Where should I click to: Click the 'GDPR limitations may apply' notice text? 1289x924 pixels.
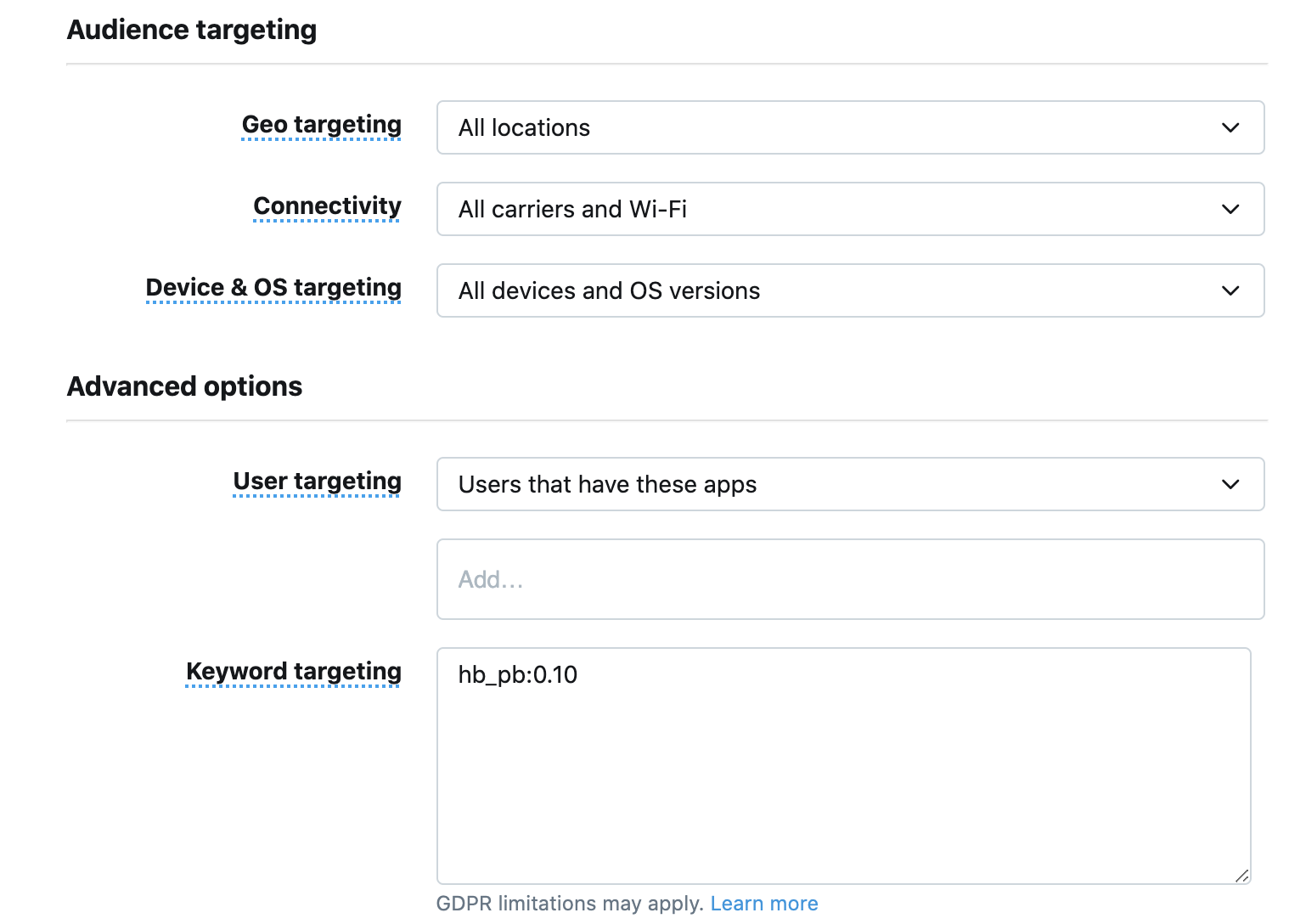click(x=569, y=904)
